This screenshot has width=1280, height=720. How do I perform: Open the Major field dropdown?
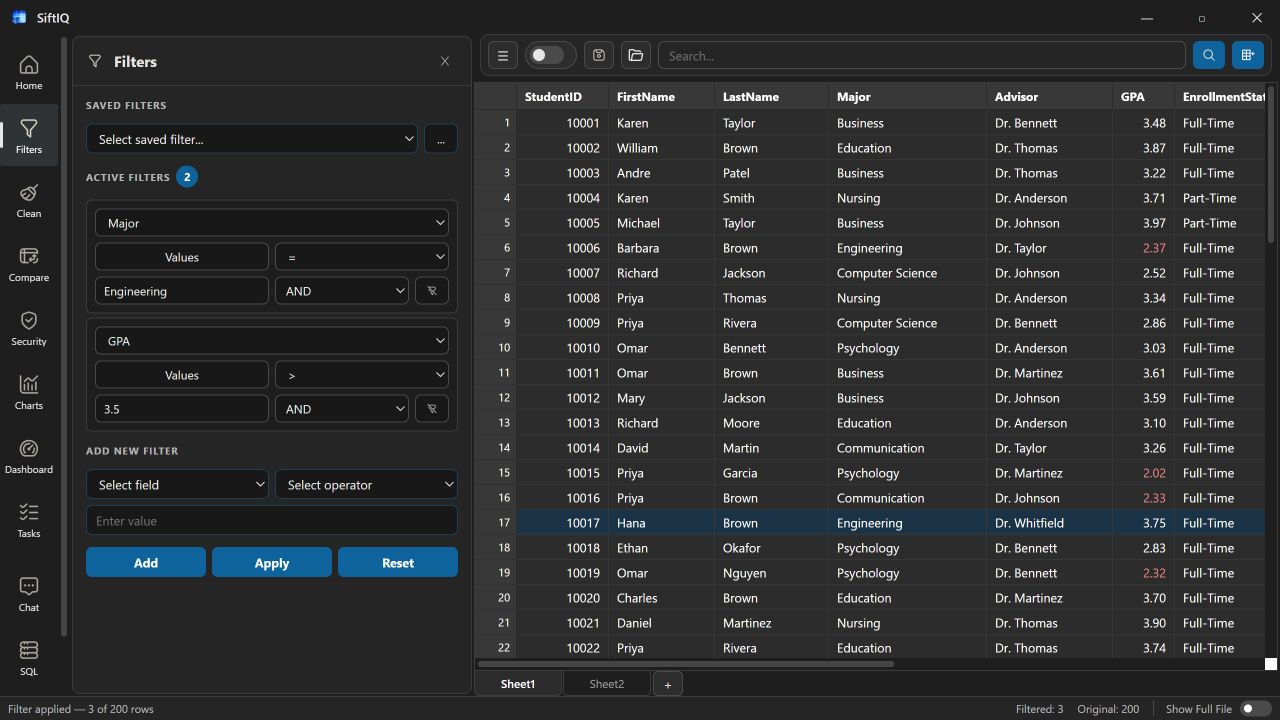tap(271, 223)
